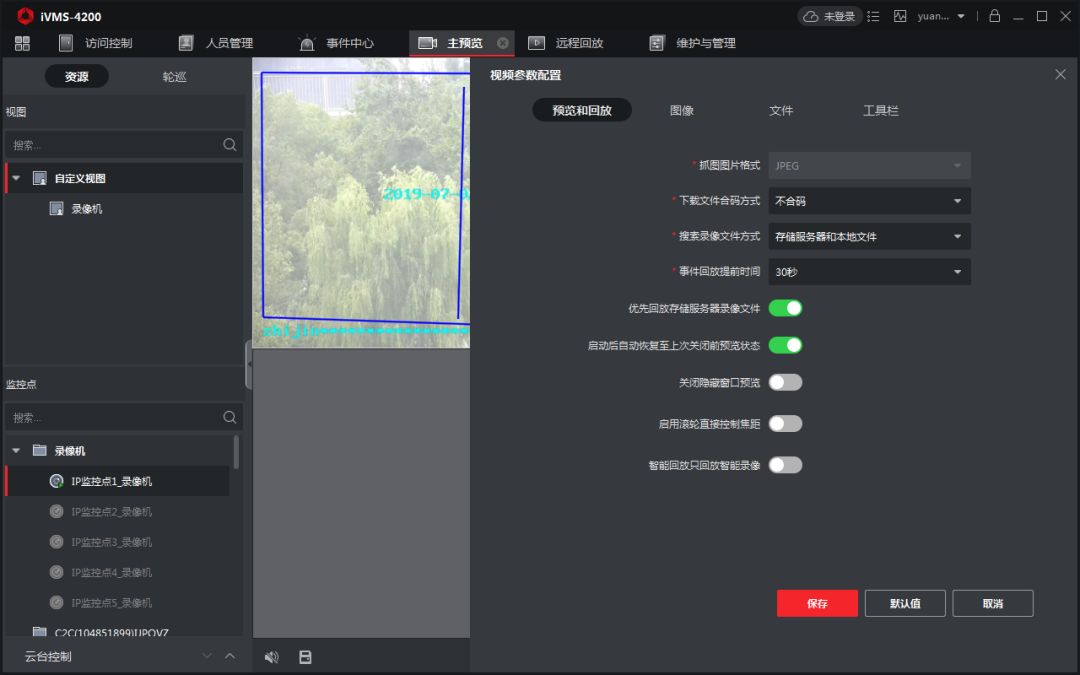The image size is (1080, 675).
Task: Enable the 启用滚轮直接控制焦距 switch
Action: click(785, 424)
